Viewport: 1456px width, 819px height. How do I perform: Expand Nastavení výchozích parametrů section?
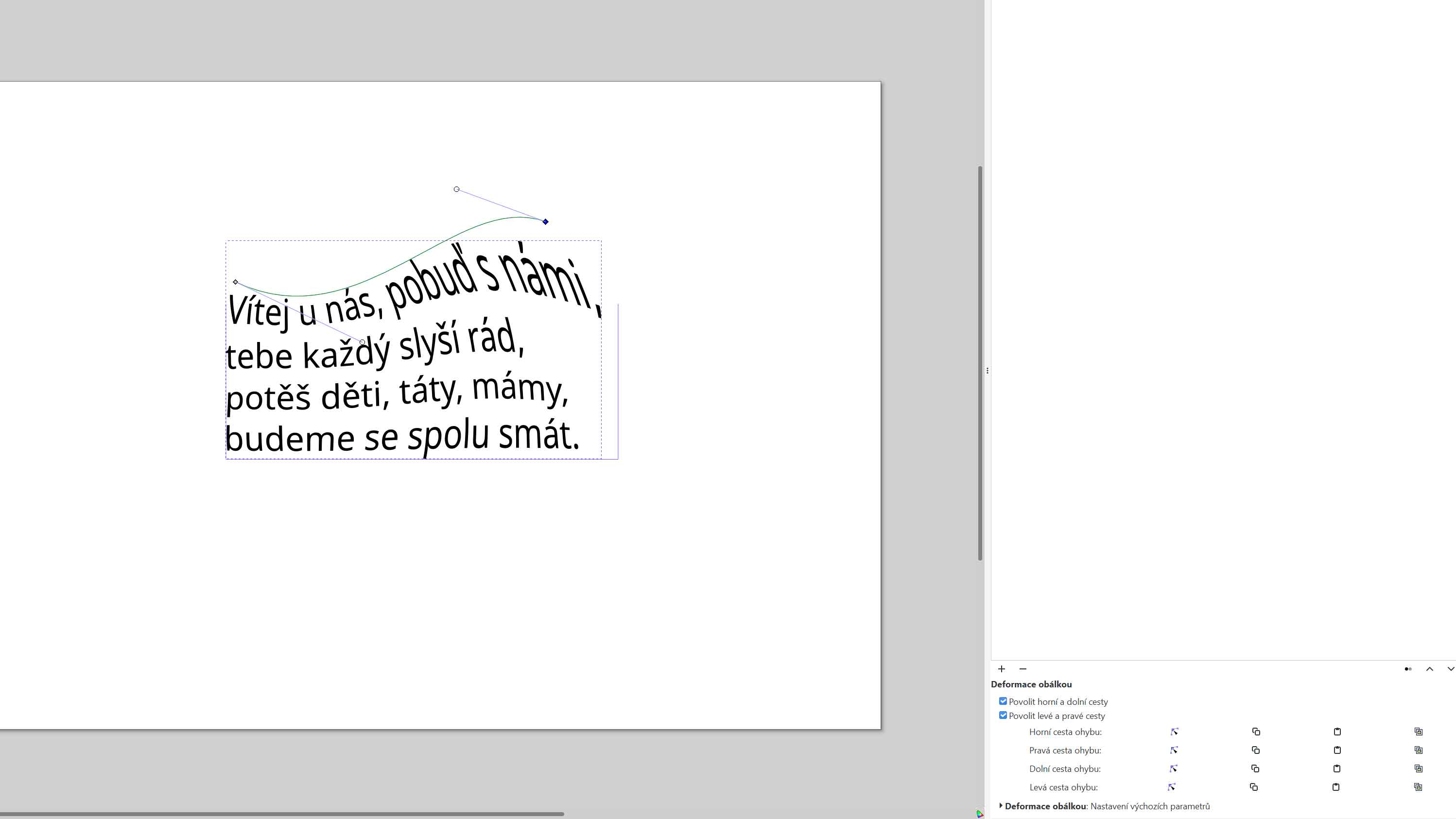click(1001, 805)
